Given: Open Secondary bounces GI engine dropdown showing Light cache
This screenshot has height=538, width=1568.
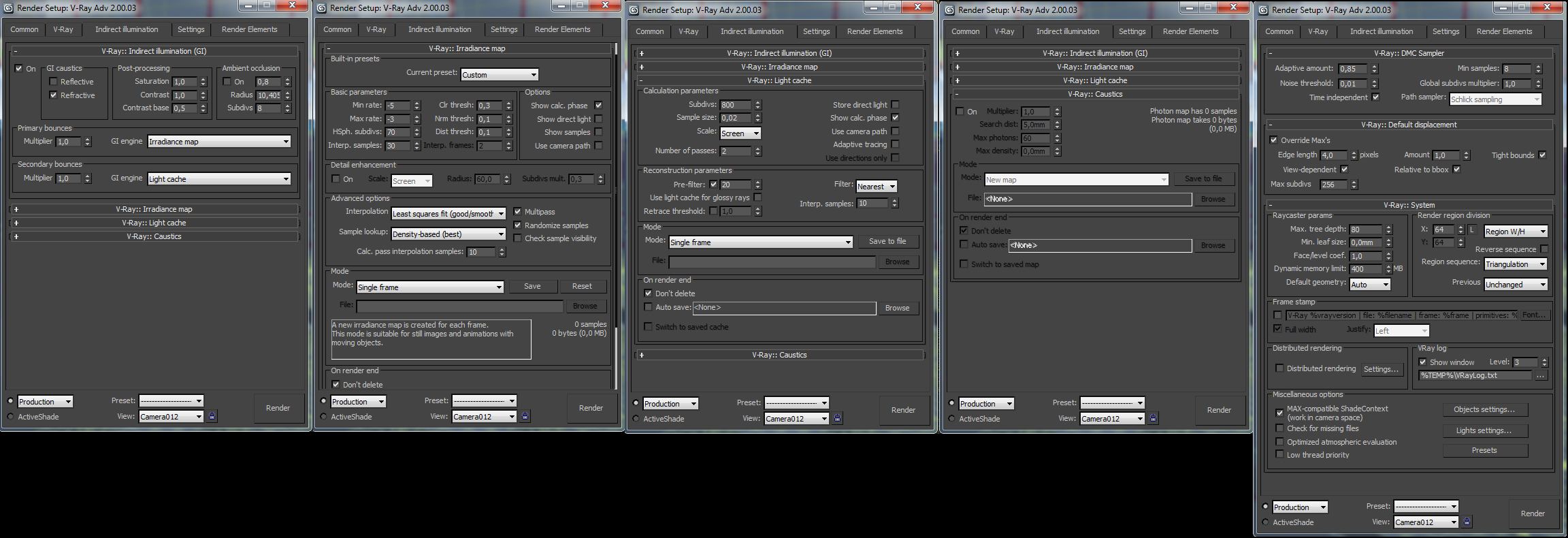Looking at the screenshot, I should coord(219,179).
